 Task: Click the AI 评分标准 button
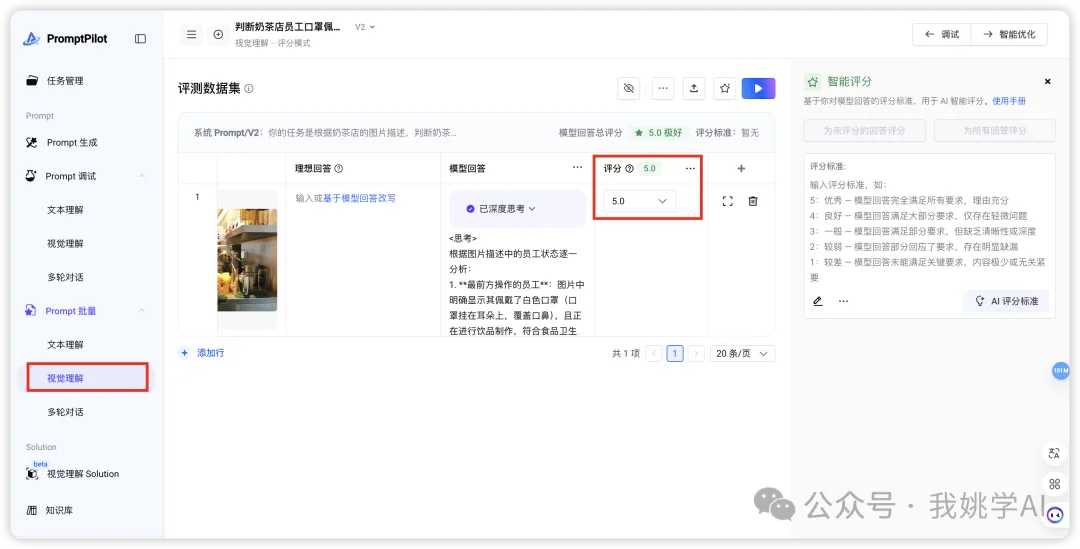pos(1006,301)
